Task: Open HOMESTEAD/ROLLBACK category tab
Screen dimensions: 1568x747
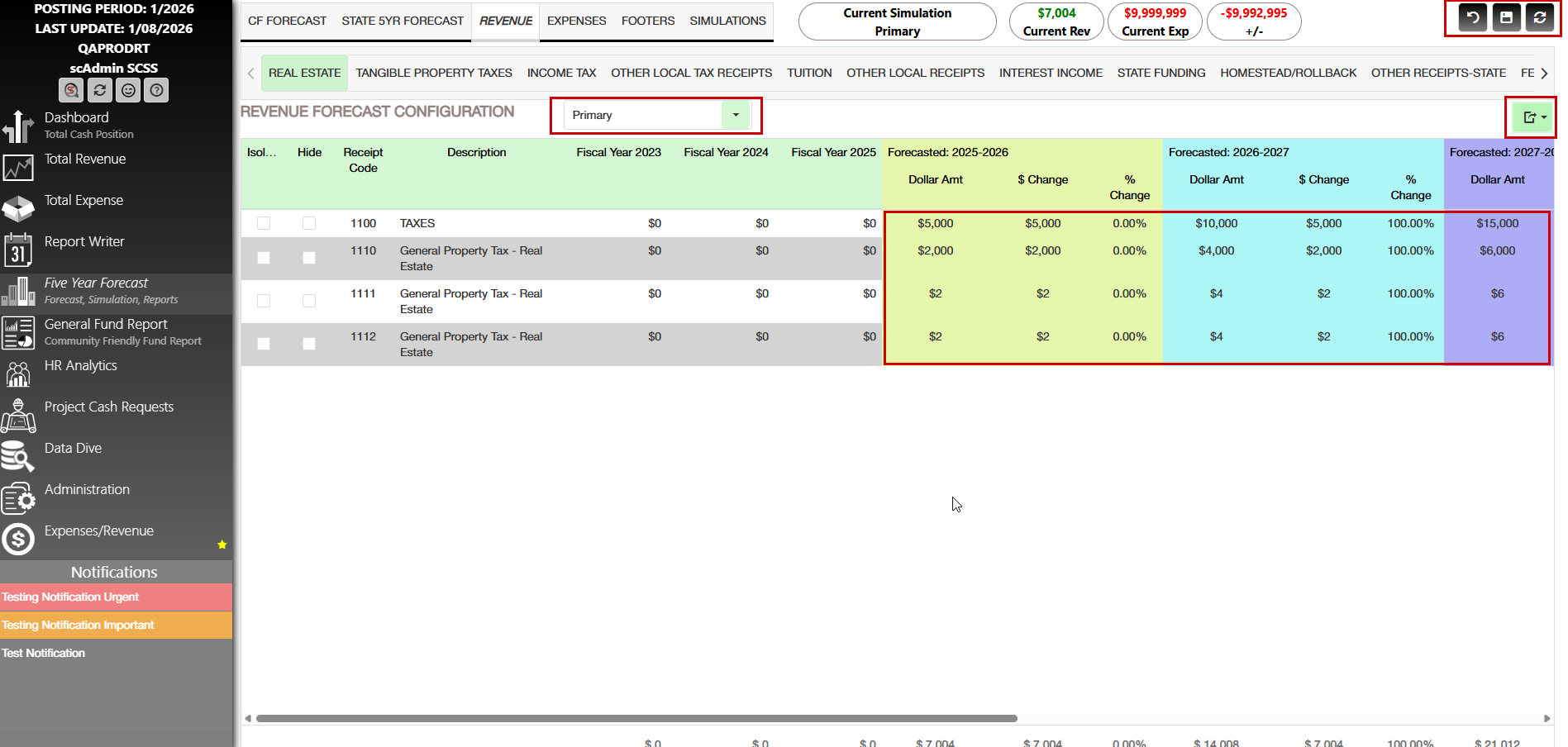Action: (x=1289, y=73)
